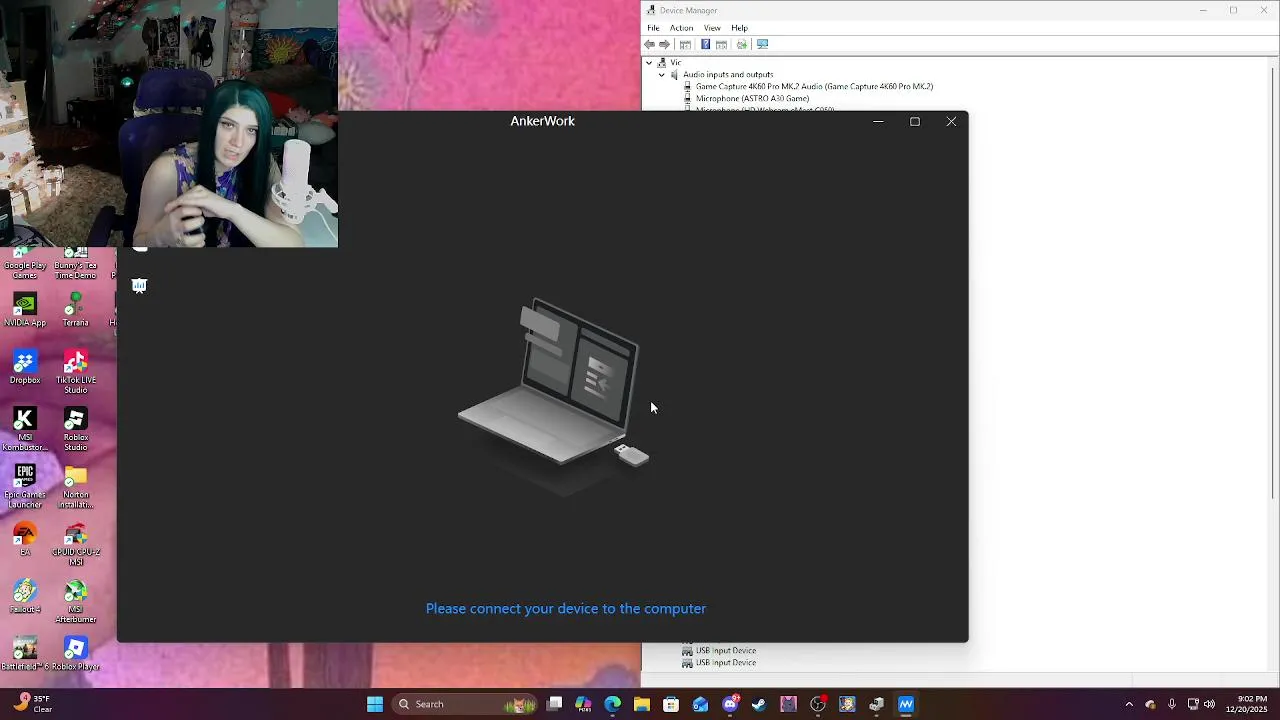Image resolution: width=1280 pixels, height=720 pixels.
Task: Open the MSI Kombustor desktop shortcut
Action: coord(25,429)
